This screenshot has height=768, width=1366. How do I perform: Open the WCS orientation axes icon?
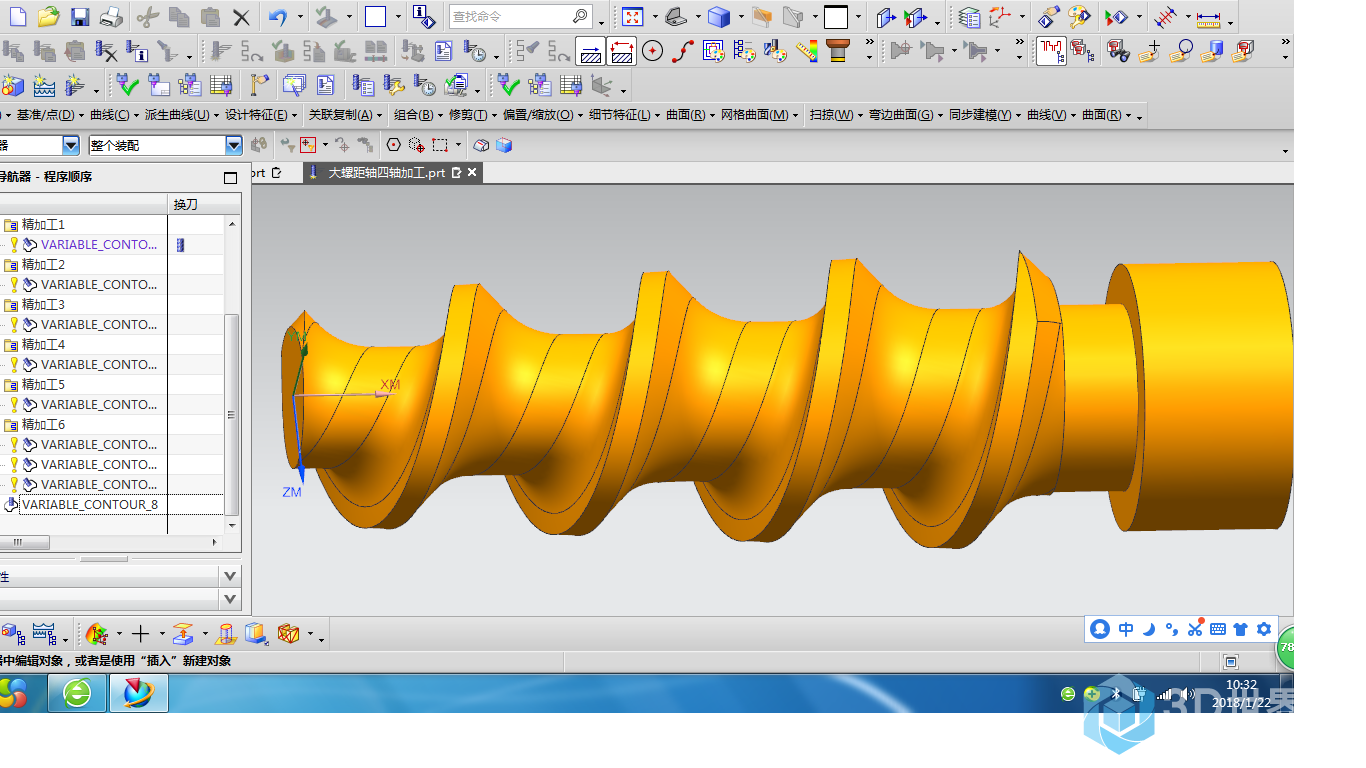point(1000,17)
